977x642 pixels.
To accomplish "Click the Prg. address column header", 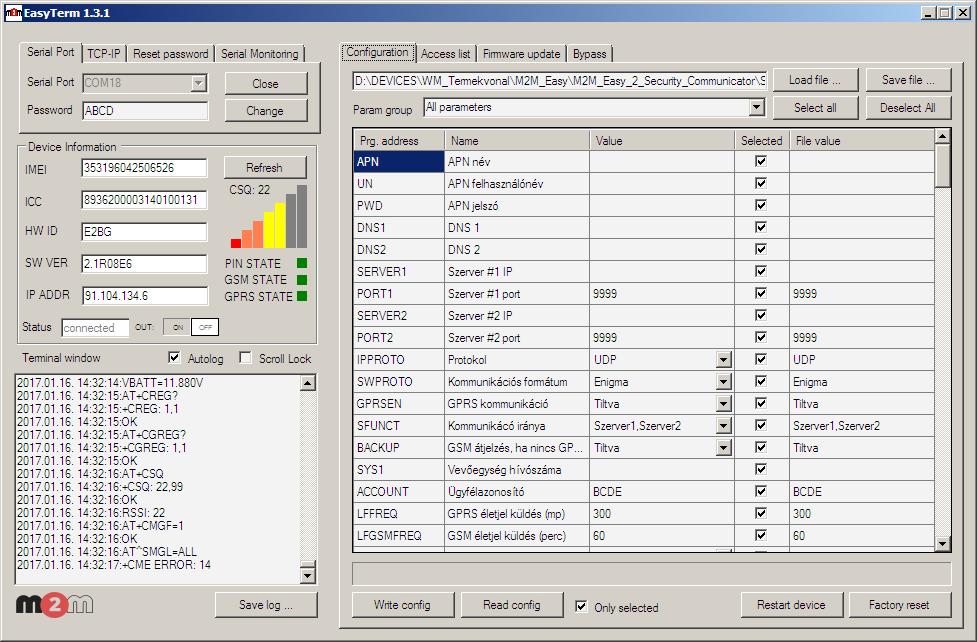I will click(399, 141).
